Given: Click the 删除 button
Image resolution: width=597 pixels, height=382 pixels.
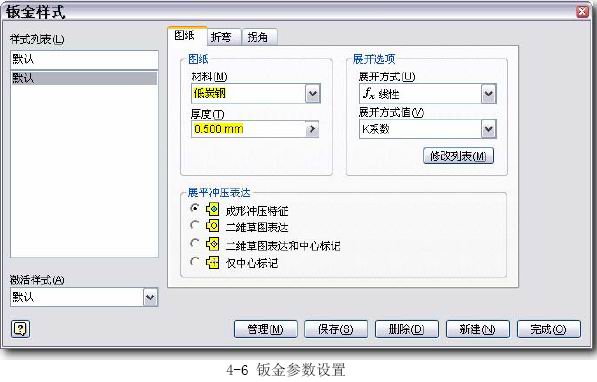Looking at the screenshot, I should (x=407, y=329).
